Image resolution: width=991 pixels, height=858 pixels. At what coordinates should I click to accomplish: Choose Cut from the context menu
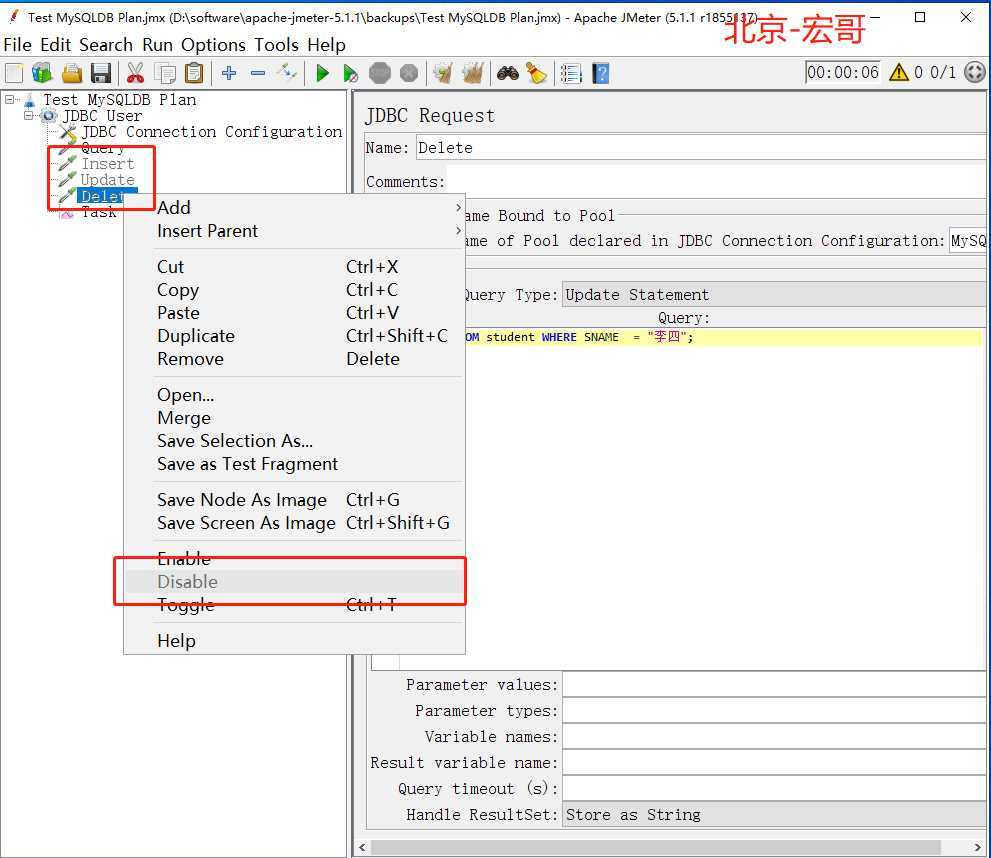295,267
